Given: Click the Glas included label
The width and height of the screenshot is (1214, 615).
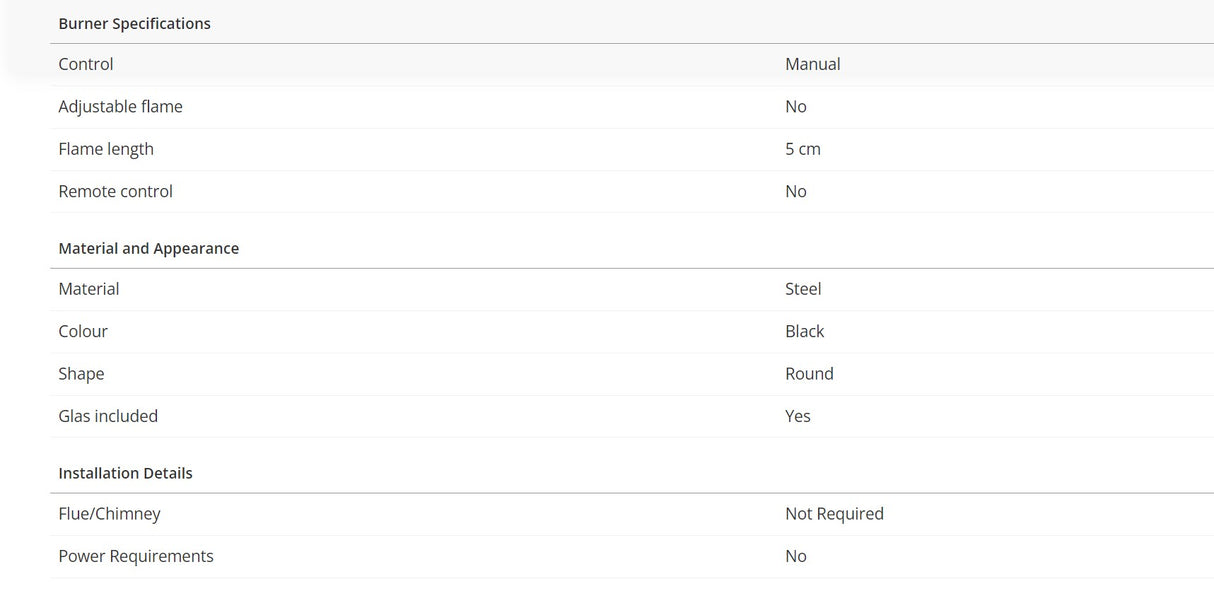Looking at the screenshot, I should 108,416.
